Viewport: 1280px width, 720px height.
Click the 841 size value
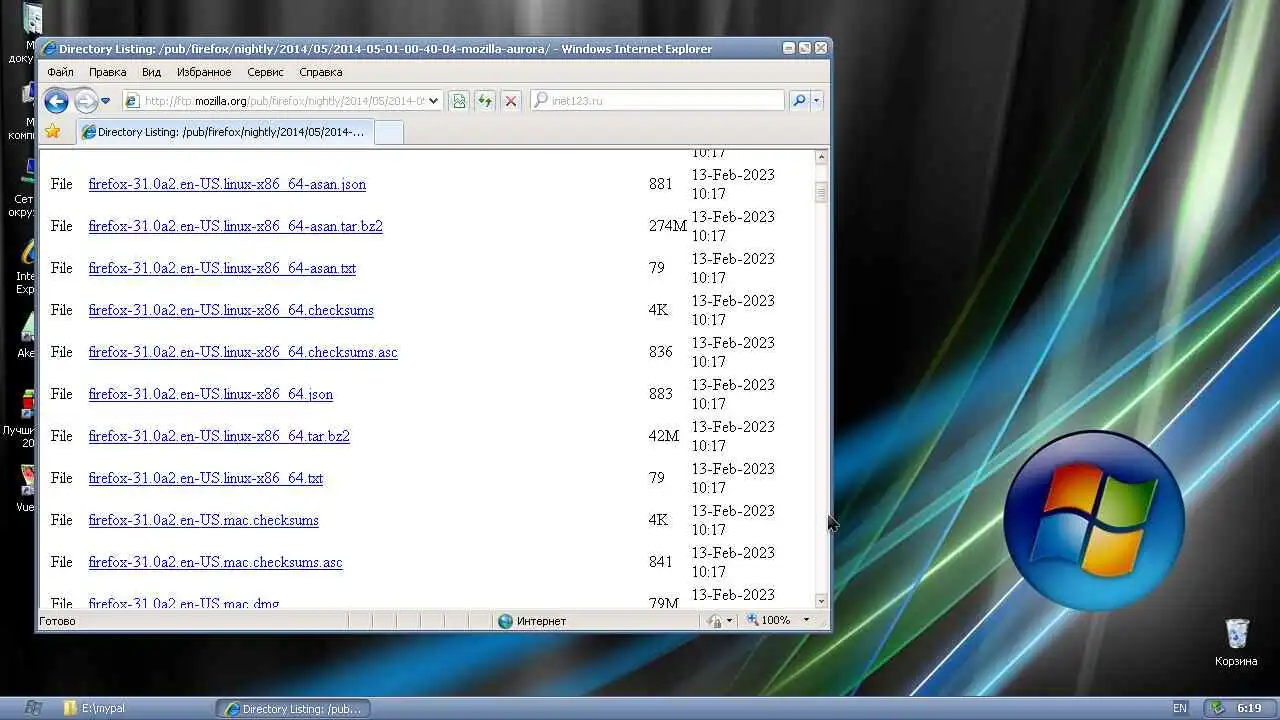tap(660, 562)
